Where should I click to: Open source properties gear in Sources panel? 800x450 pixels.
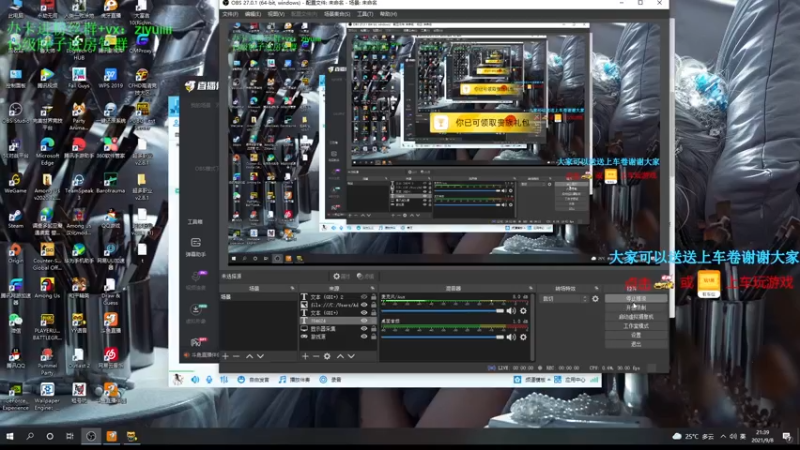pyautogui.click(x=326, y=356)
